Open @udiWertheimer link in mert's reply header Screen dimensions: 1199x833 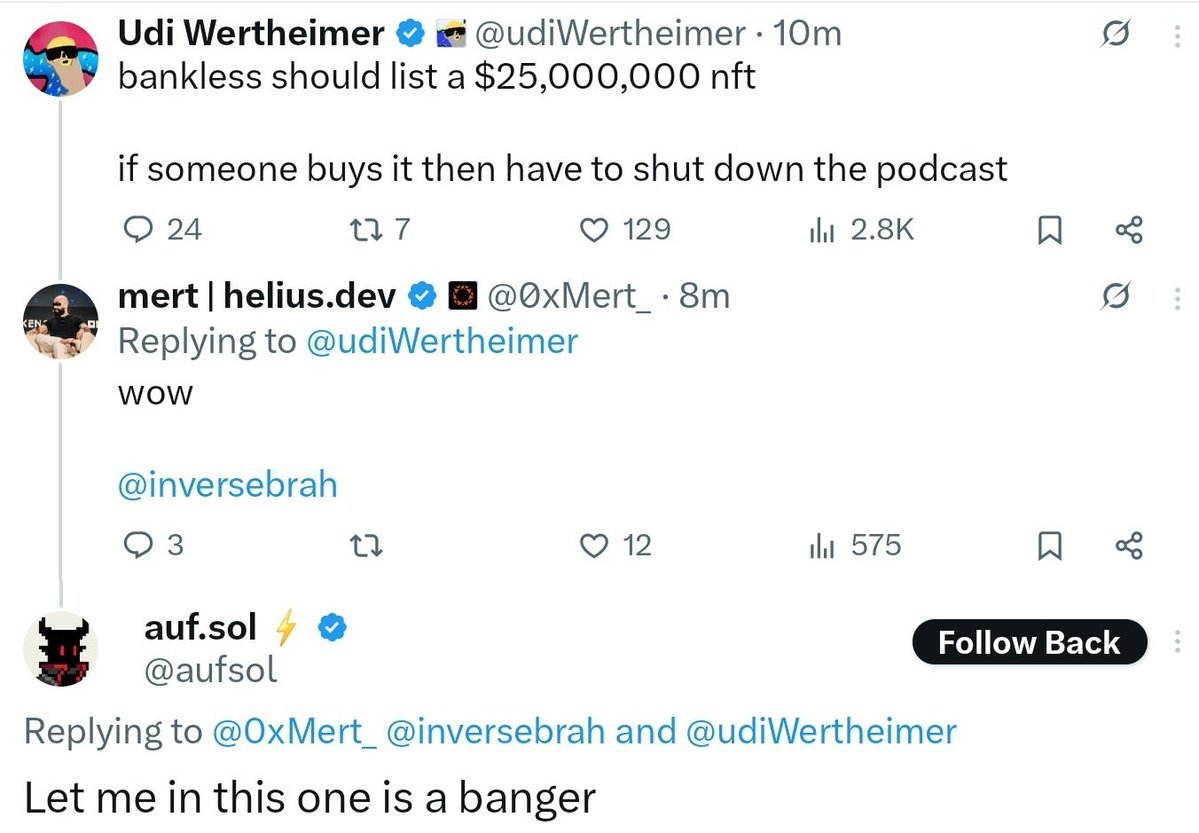point(441,341)
